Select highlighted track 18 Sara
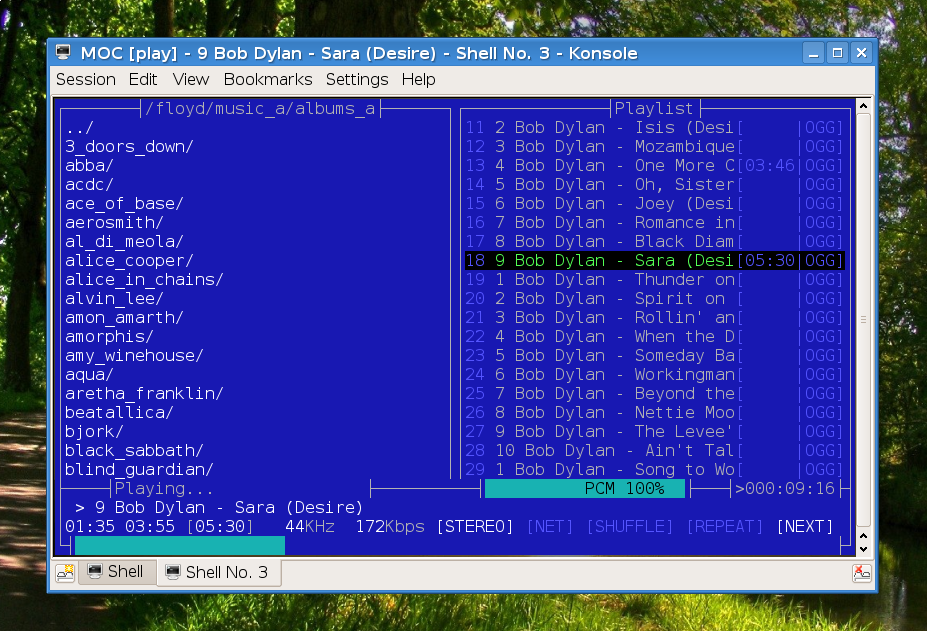 coord(654,260)
